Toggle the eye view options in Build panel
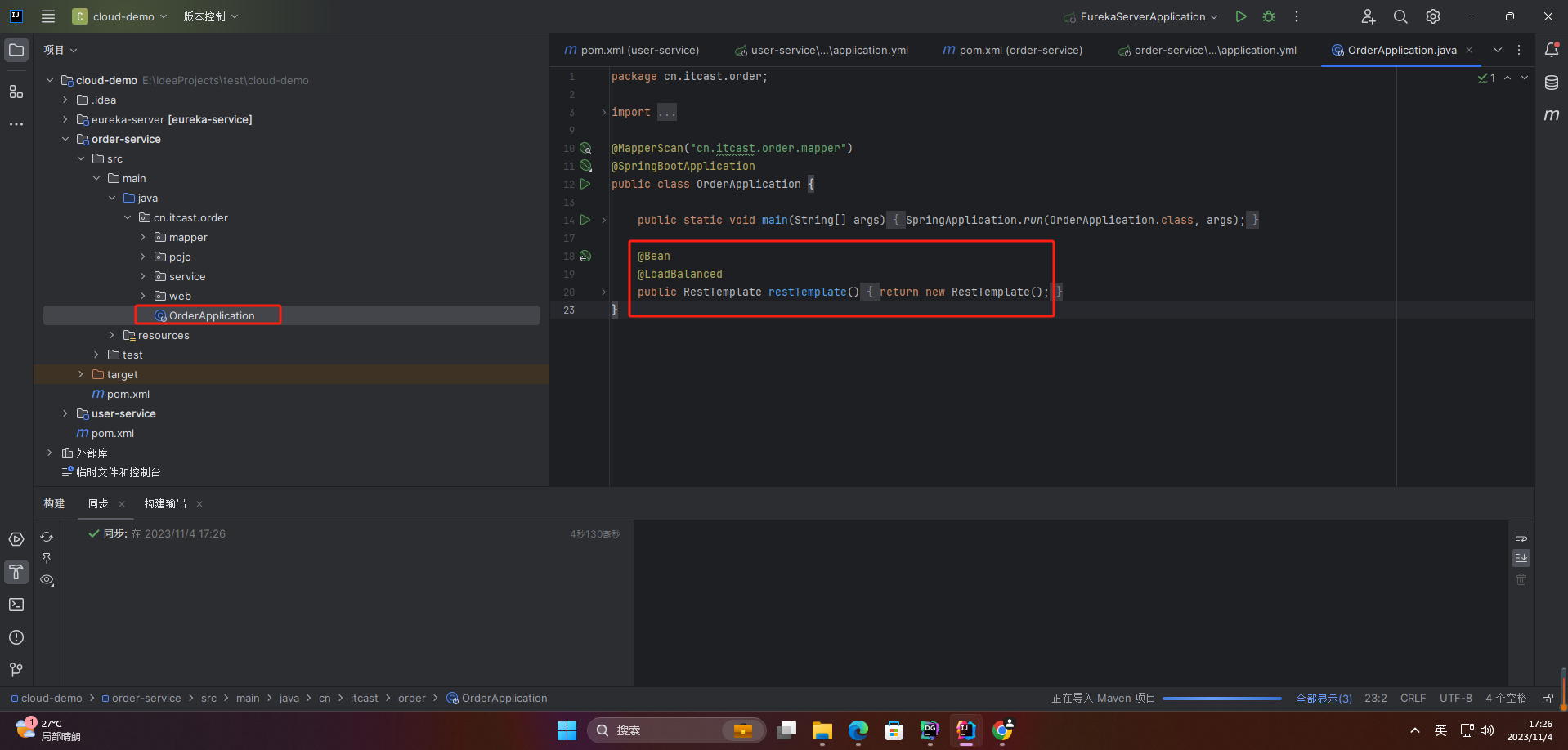 click(47, 579)
